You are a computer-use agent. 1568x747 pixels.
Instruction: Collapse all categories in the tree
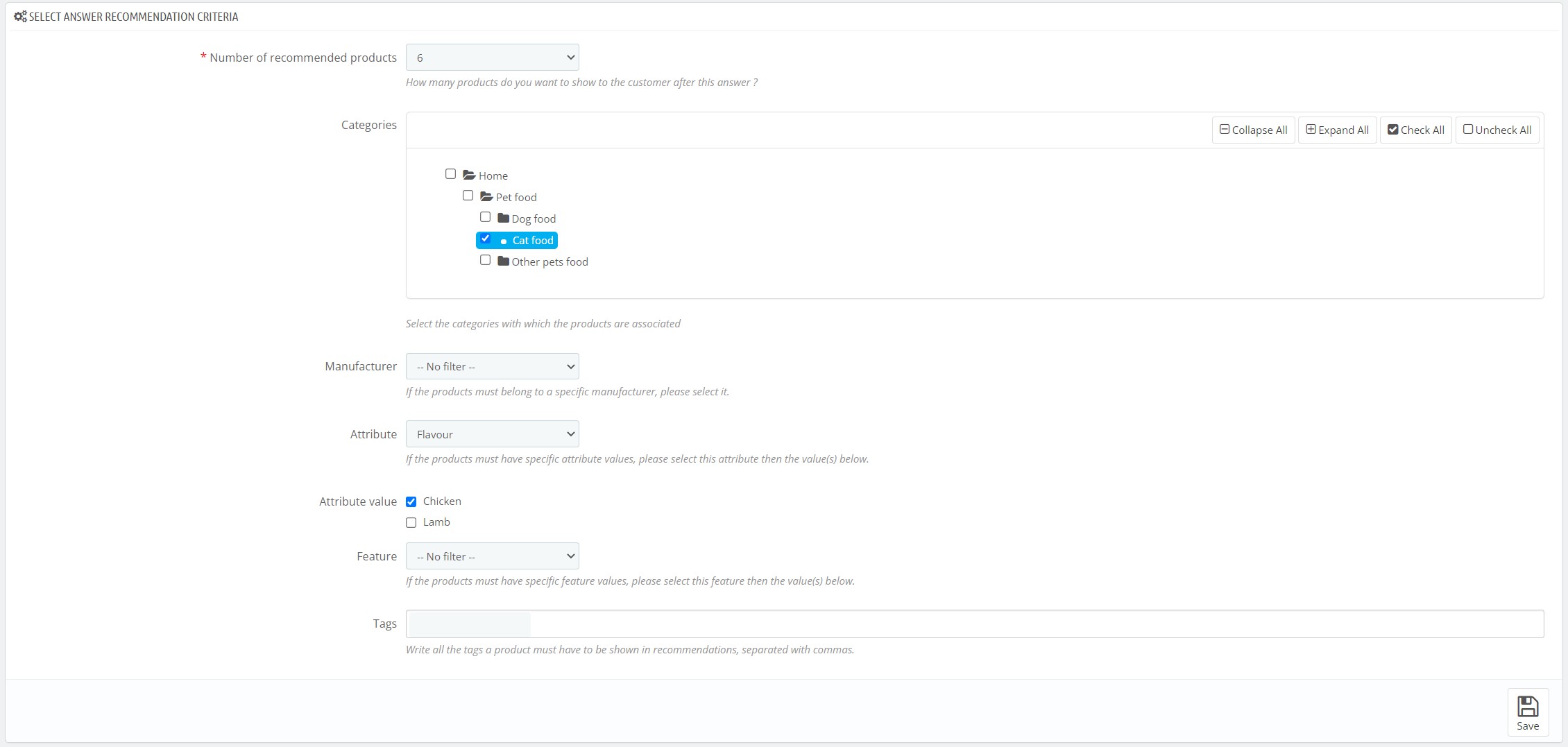tap(1253, 130)
